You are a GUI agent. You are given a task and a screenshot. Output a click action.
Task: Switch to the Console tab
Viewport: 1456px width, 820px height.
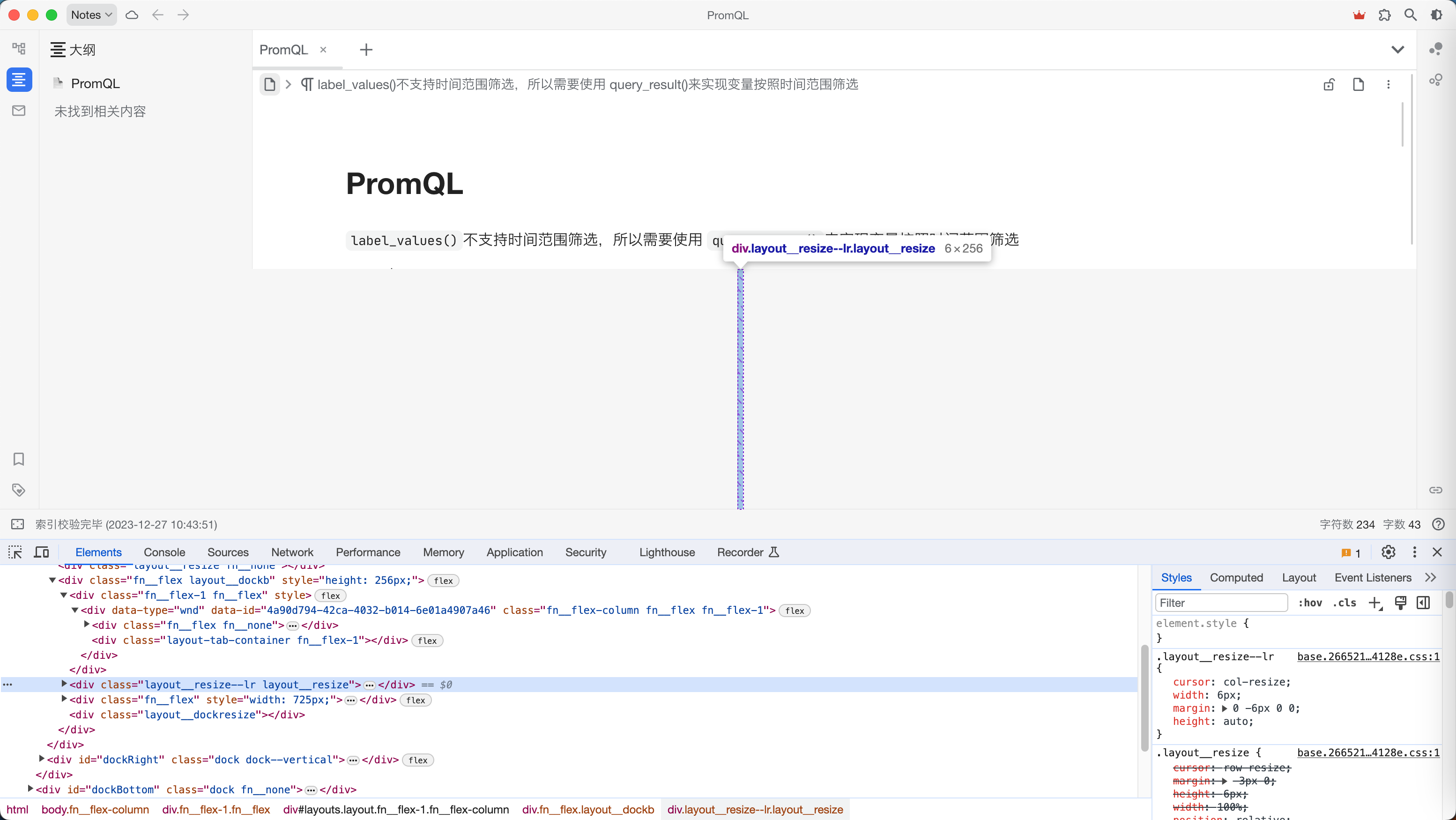(x=164, y=552)
